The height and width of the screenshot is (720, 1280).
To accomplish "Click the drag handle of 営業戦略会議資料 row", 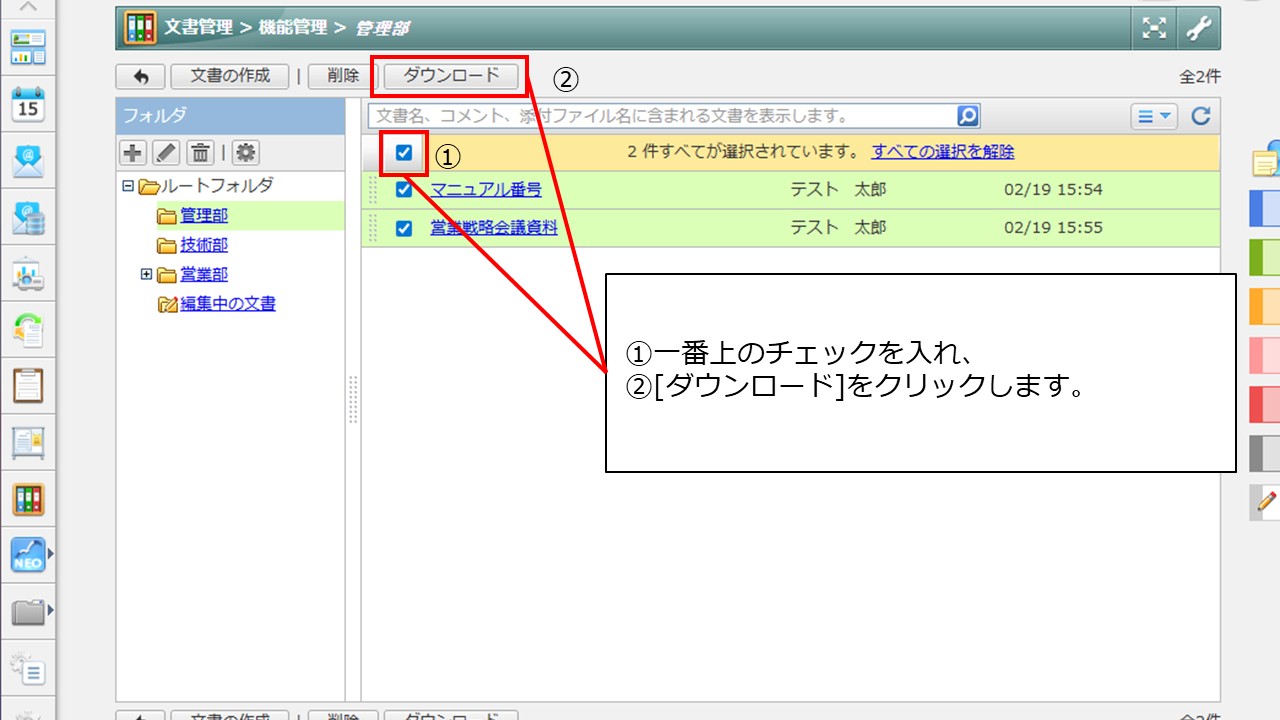I will (374, 228).
